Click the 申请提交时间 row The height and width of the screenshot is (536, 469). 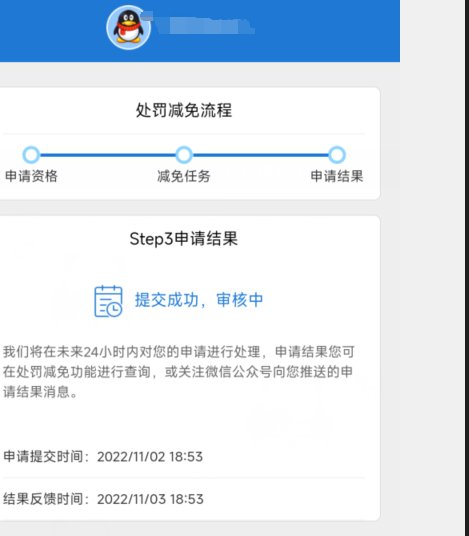click(184, 457)
